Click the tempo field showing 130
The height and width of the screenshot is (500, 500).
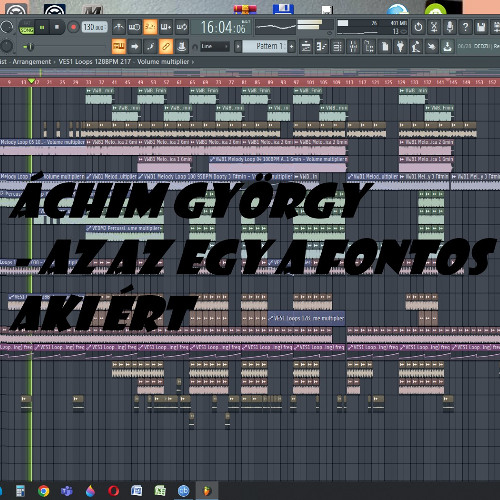[x=95, y=27]
